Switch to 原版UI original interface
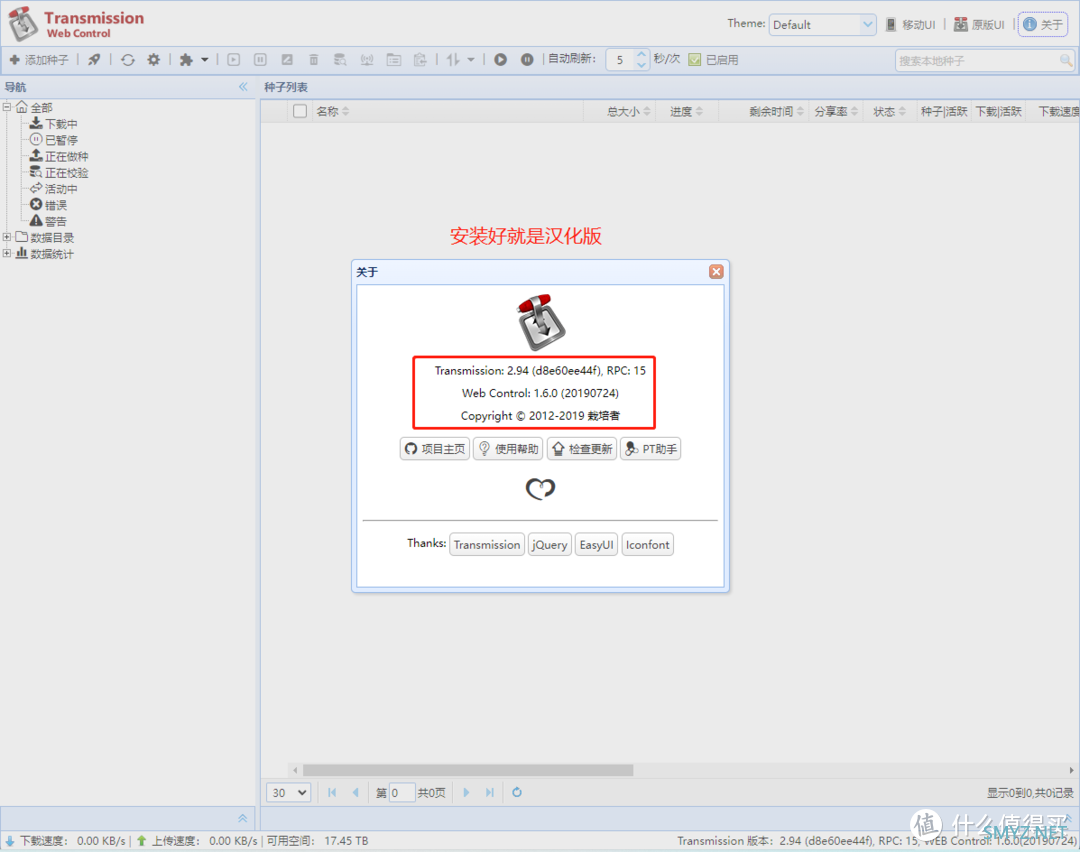 pyautogui.click(x=979, y=25)
